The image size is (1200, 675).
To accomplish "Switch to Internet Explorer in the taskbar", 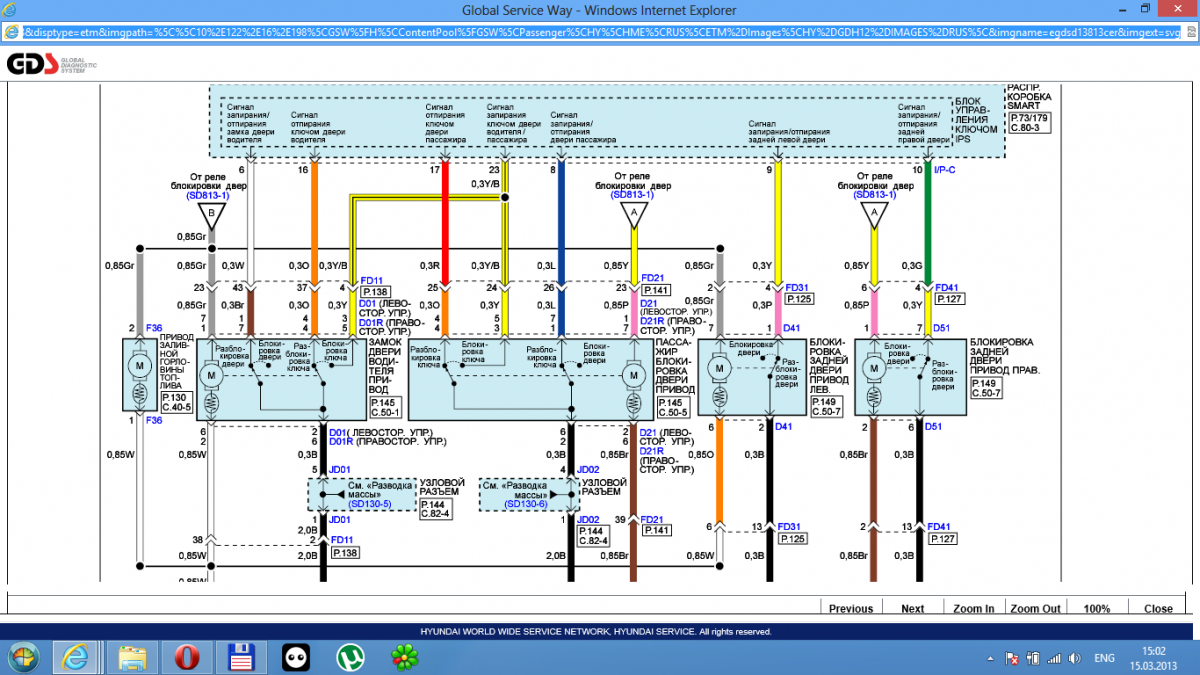I will [x=75, y=657].
